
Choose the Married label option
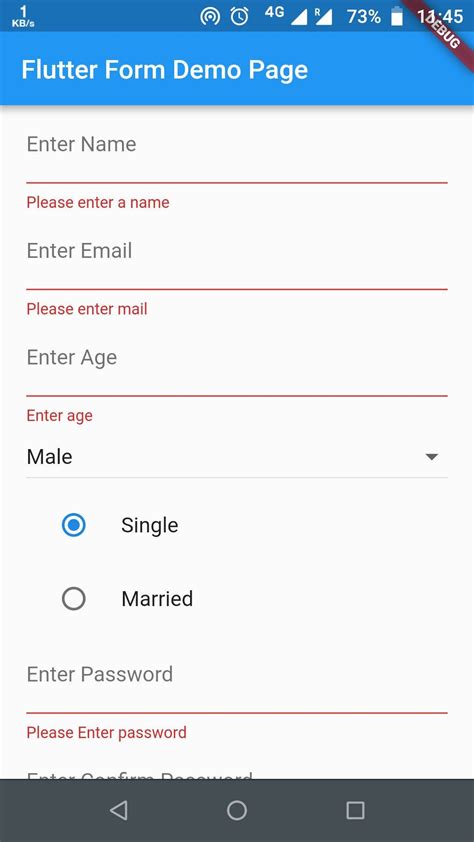(x=157, y=599)
